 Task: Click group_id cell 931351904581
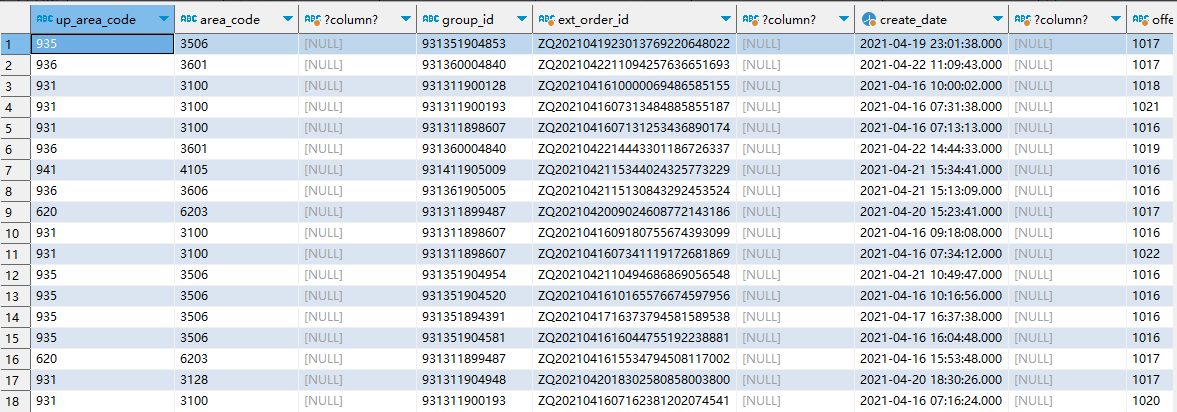tap(474, 338)
